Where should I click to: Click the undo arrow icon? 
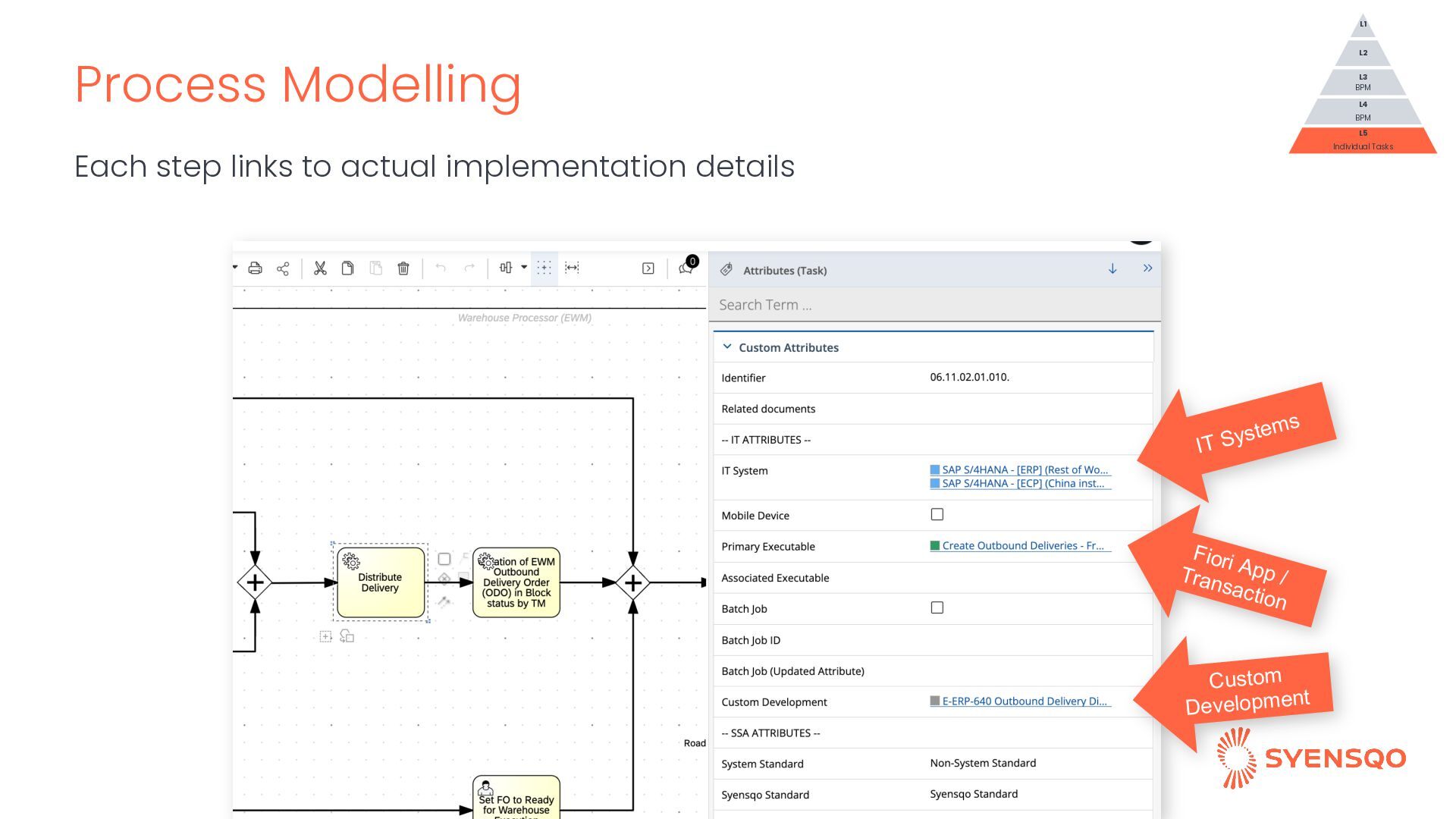(x=441, y=268)
